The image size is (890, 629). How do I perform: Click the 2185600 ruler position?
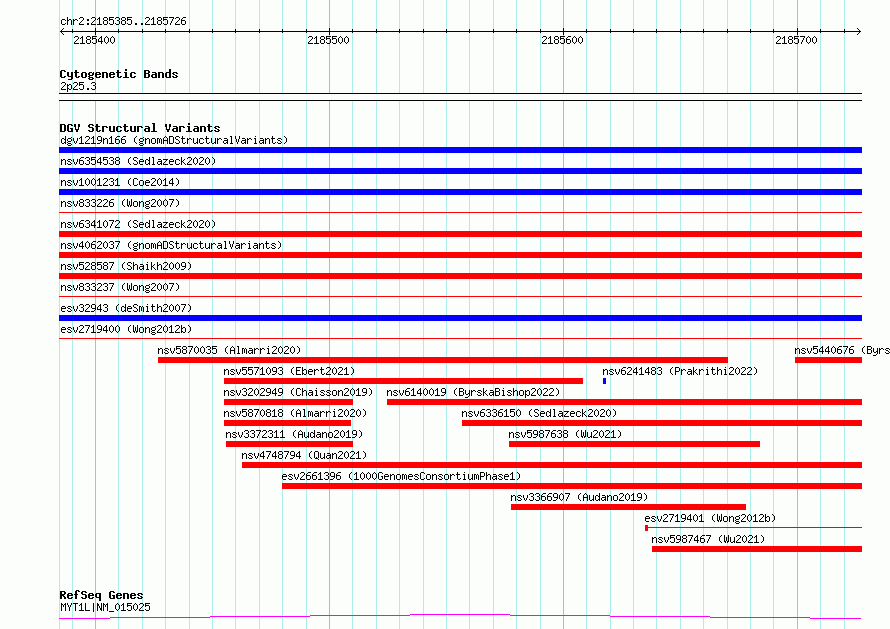click(x=562, y=40)
